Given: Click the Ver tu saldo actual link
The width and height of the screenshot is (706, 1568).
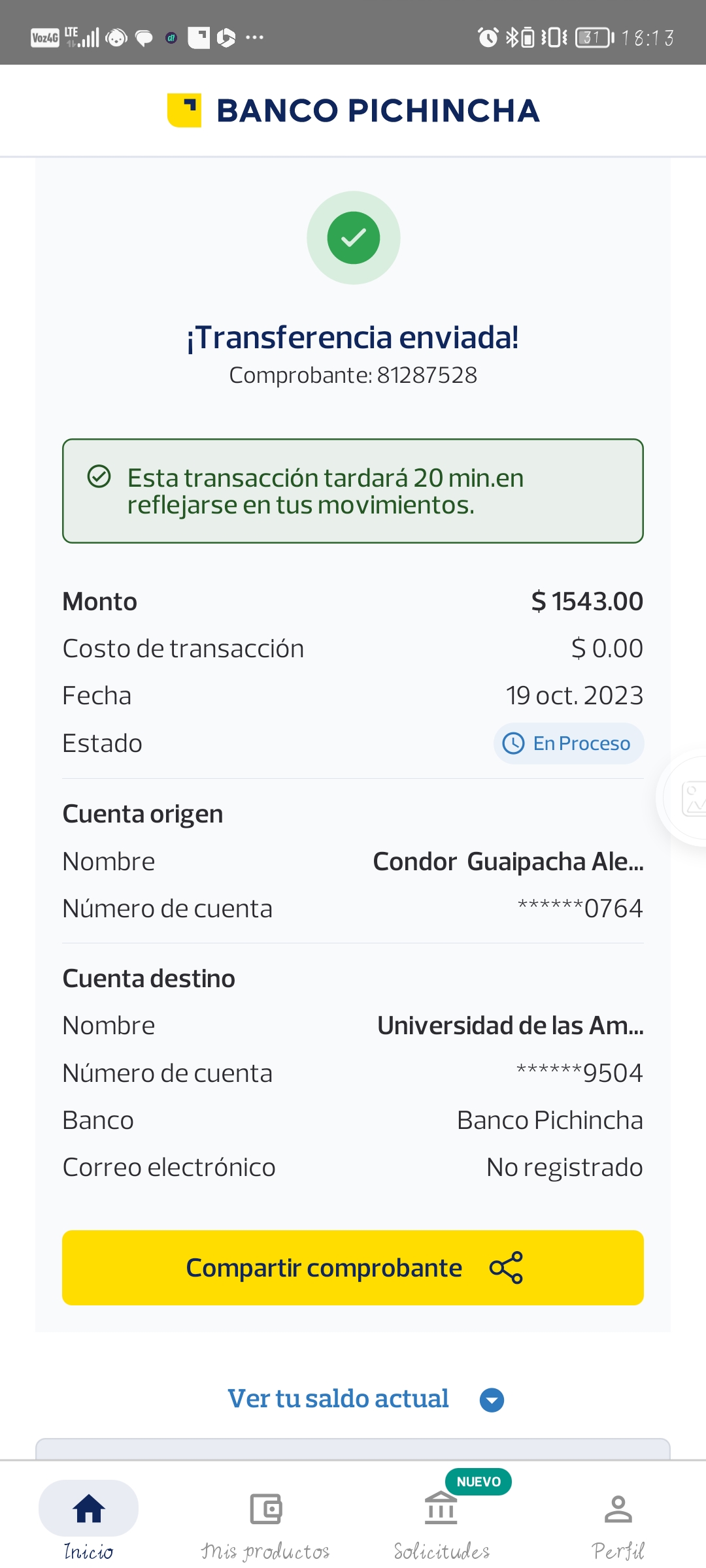Looking at the screenshot, I should click(x=338, y=1399).
